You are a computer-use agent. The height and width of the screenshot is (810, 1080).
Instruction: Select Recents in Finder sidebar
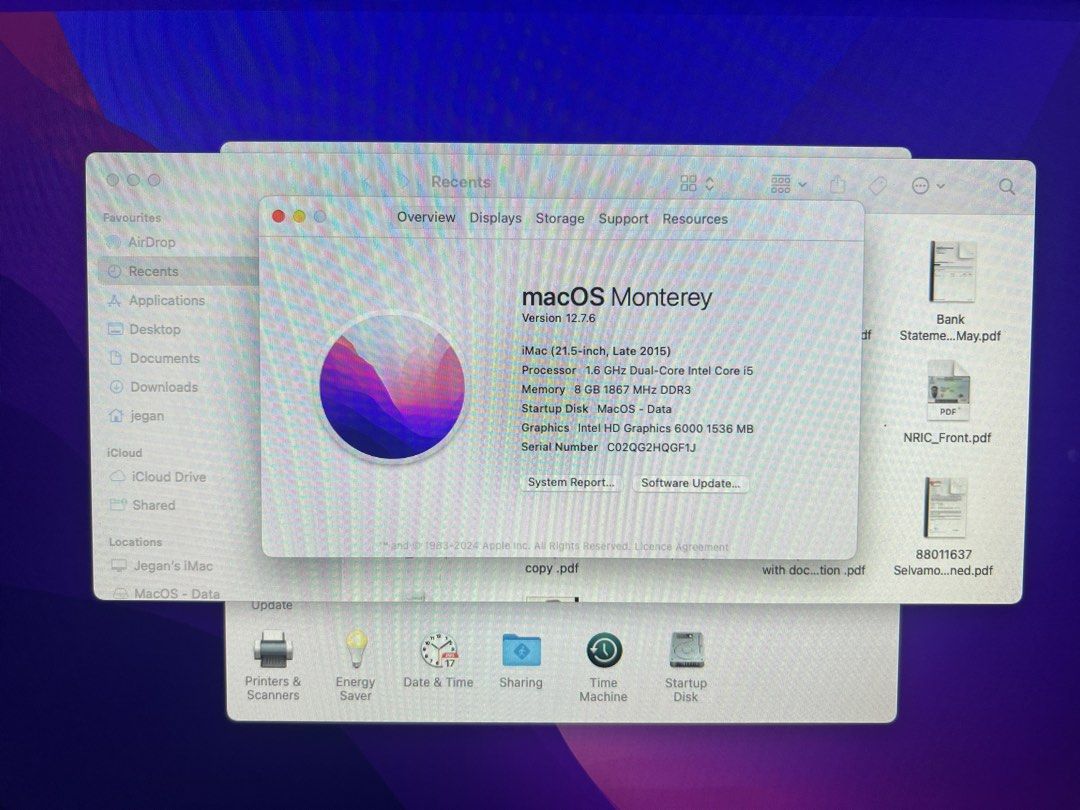tap(178, 271)
